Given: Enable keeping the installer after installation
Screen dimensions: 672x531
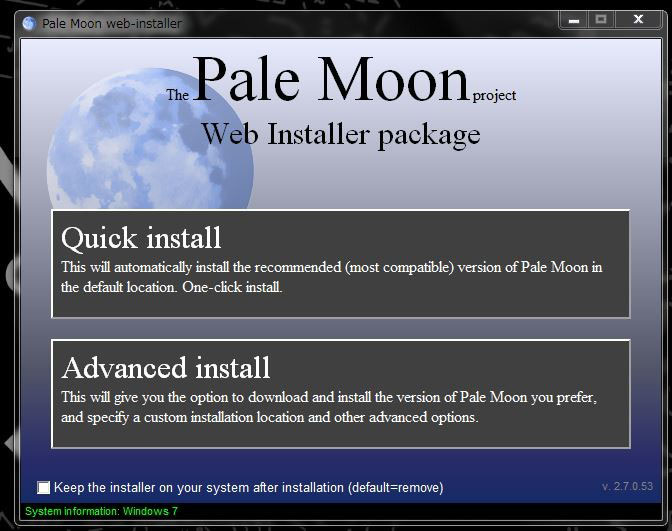Looking at the screenshot, I should tap(43, 487).
